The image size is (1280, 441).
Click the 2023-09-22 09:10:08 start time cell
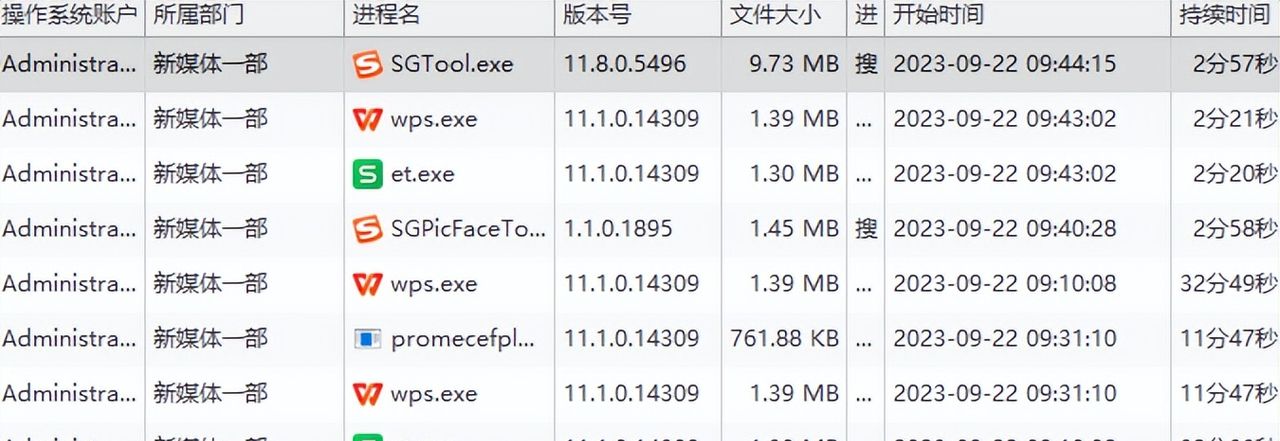coord(1004,284)
